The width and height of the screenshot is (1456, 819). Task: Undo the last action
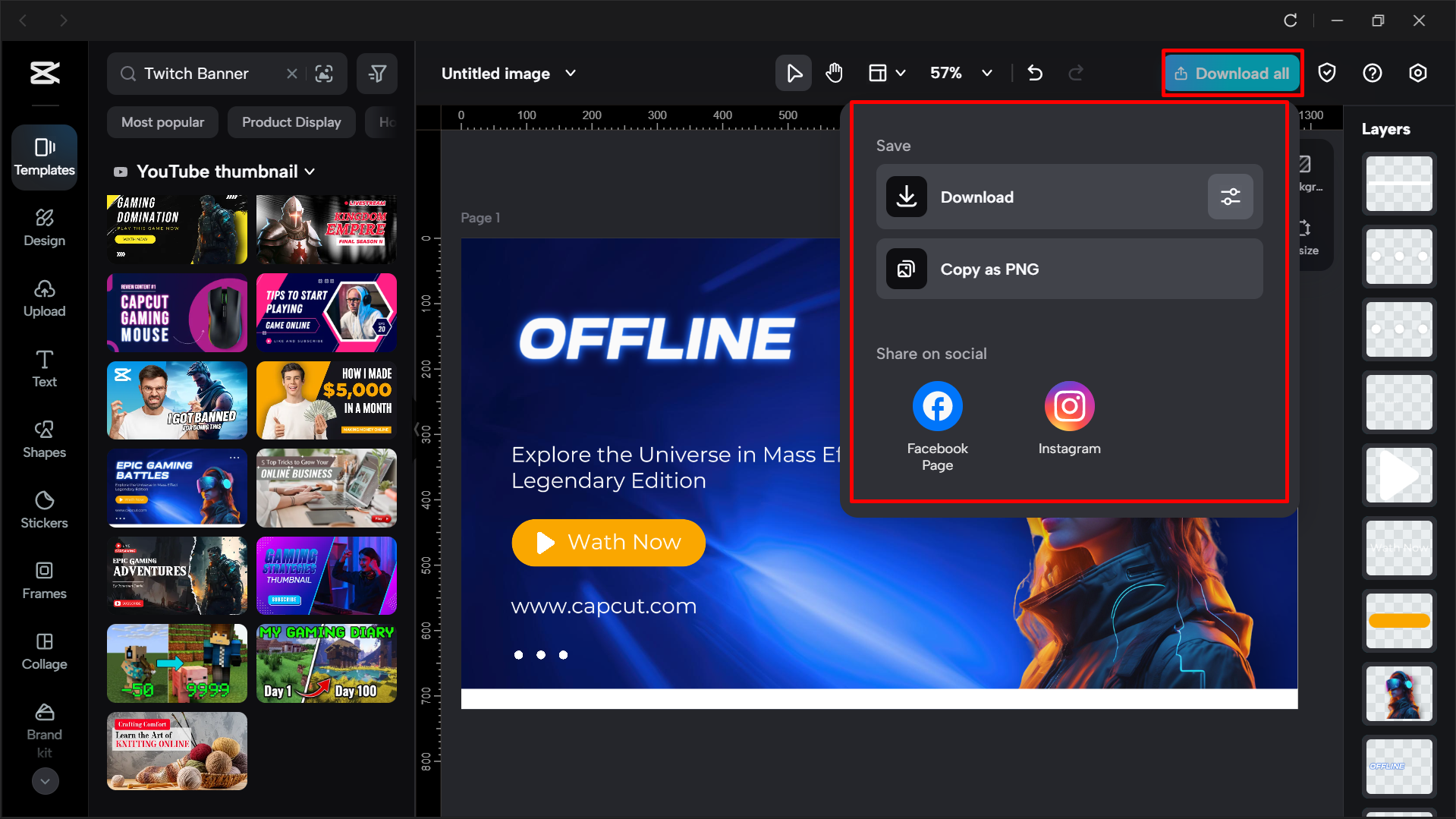click(x=1035, y=73)
